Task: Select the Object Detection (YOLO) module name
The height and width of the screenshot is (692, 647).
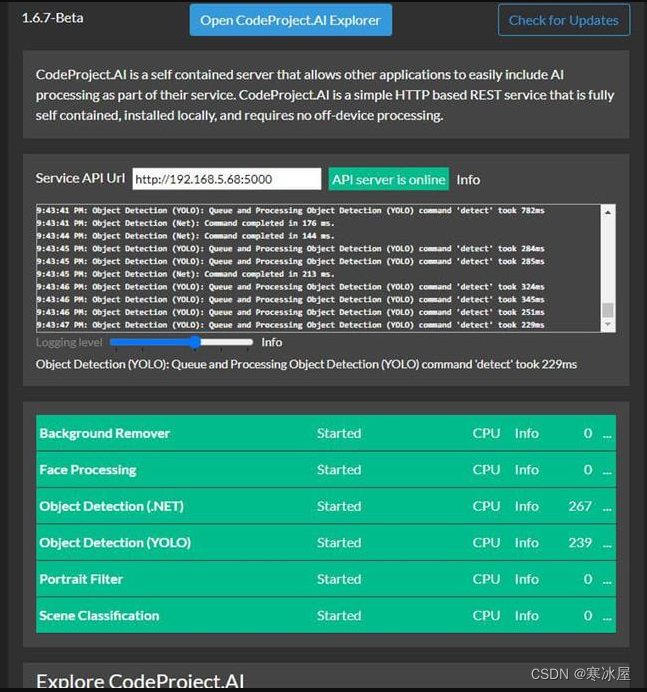Action: (x=115, y=542)
